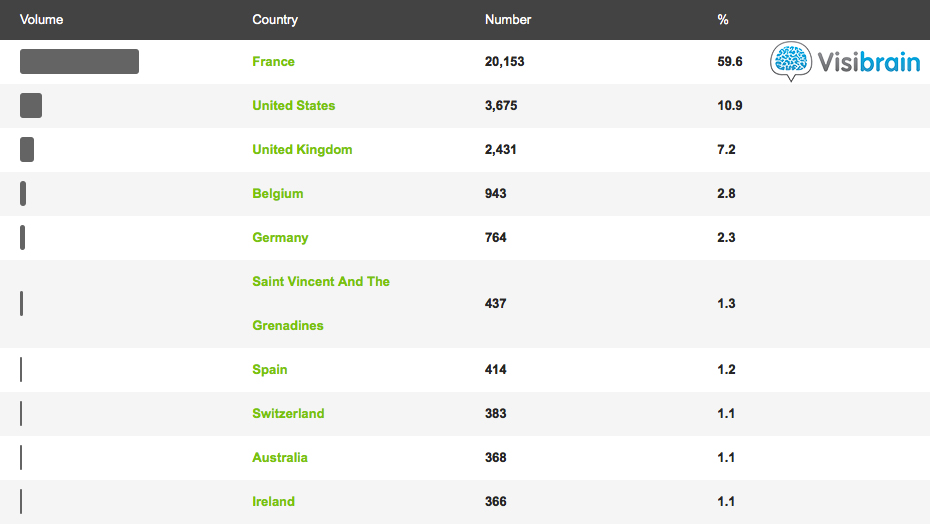
Task: Click the France volume bar
Action: coord(79,62)
